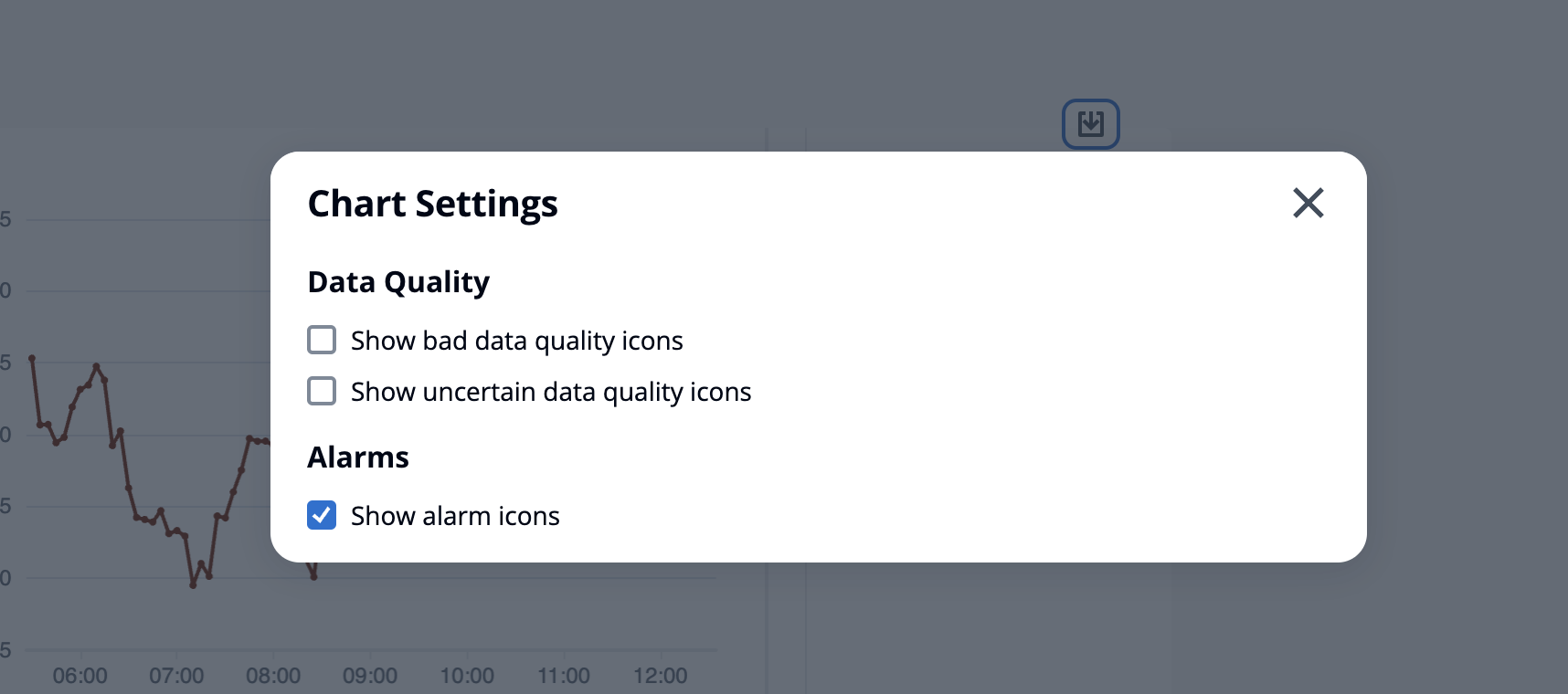This screenshot has height=694, width=1568.
Task: Click the "Show uncertain data quality icons" label
Action: point(550,392)
